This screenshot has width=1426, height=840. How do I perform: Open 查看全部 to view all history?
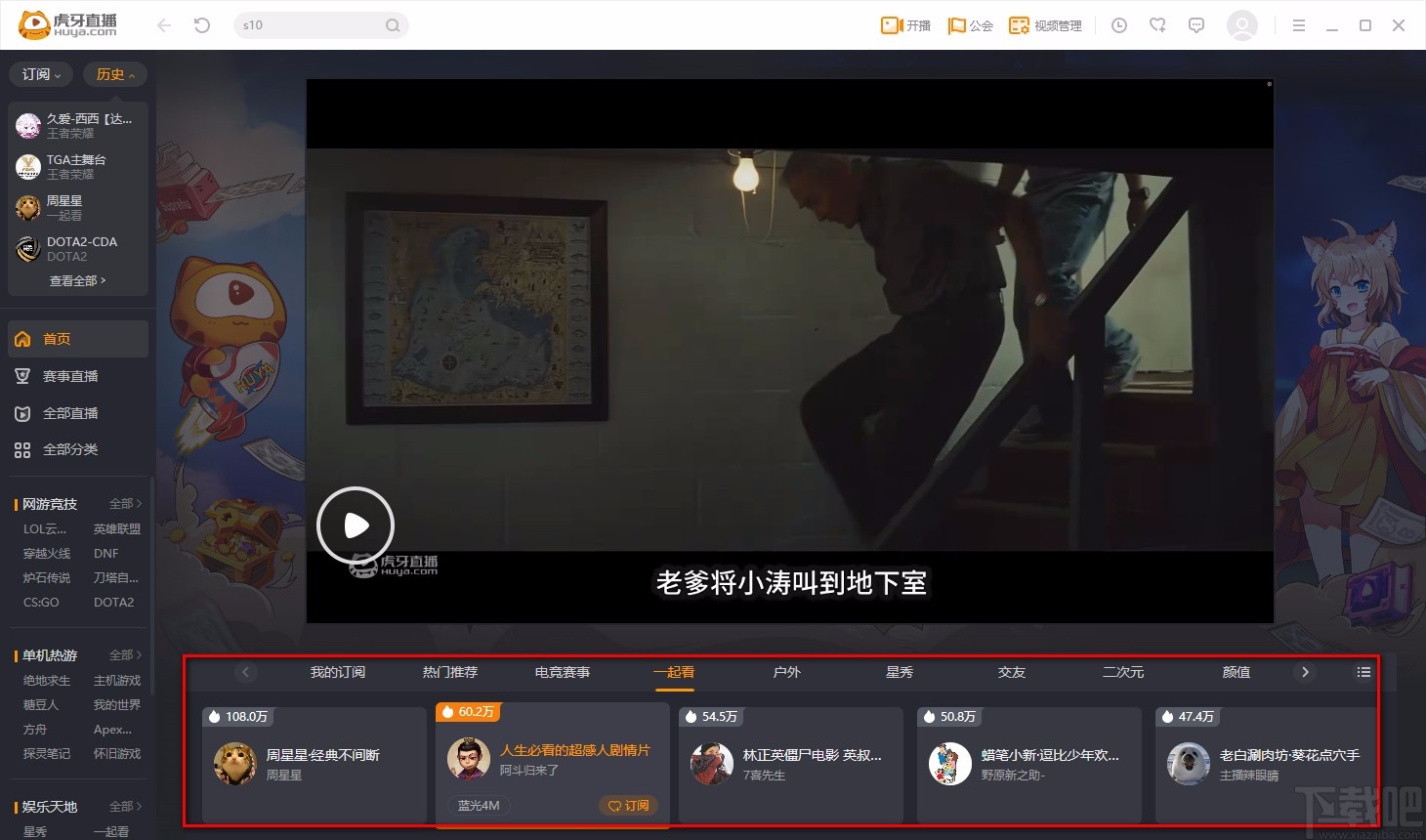pos(77,280)
